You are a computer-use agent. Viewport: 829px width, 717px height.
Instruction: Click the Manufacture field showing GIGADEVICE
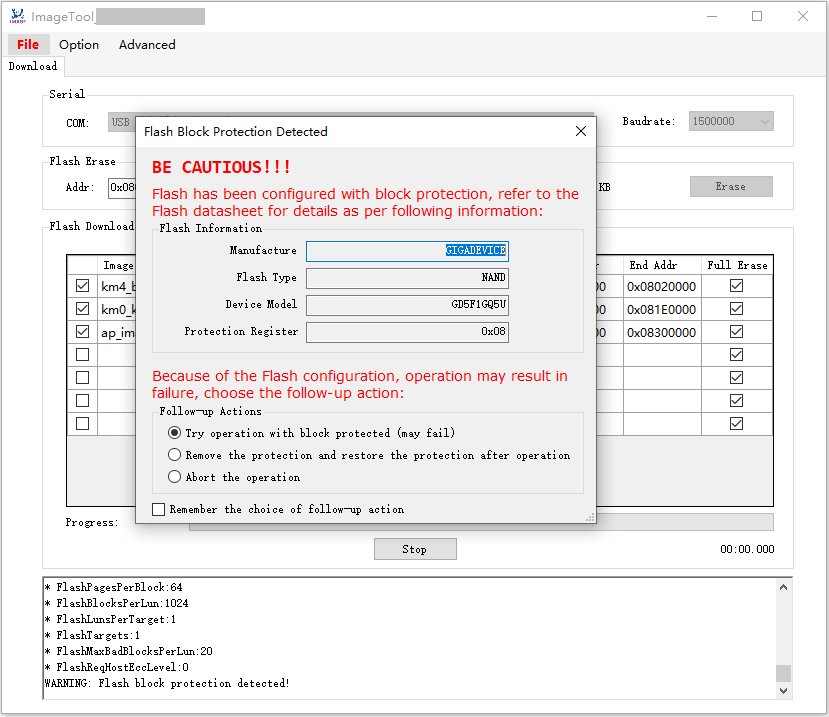(x=407, y=251)
